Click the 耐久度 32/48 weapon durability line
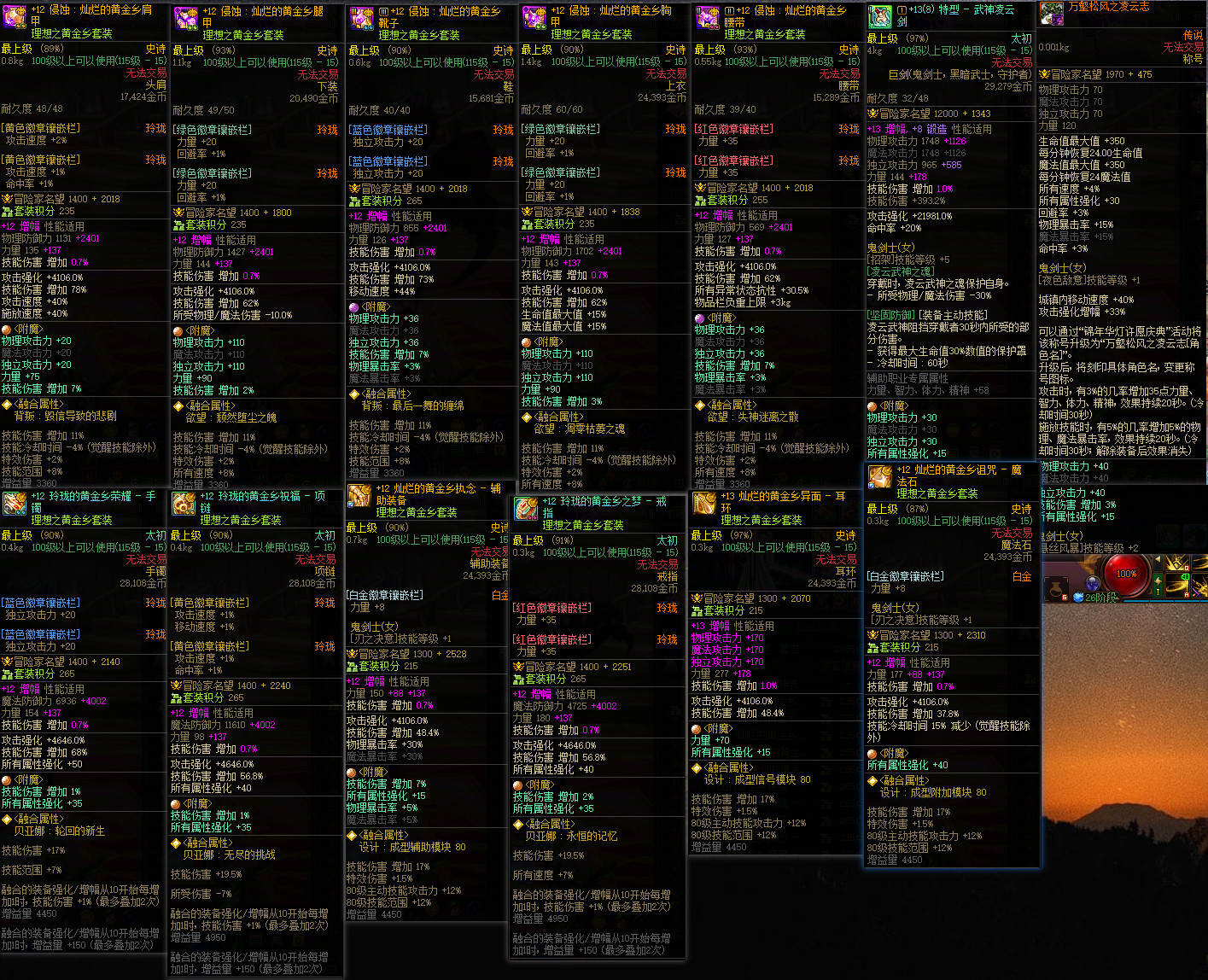Screen dimensions: 1208x980 (898, 98)
